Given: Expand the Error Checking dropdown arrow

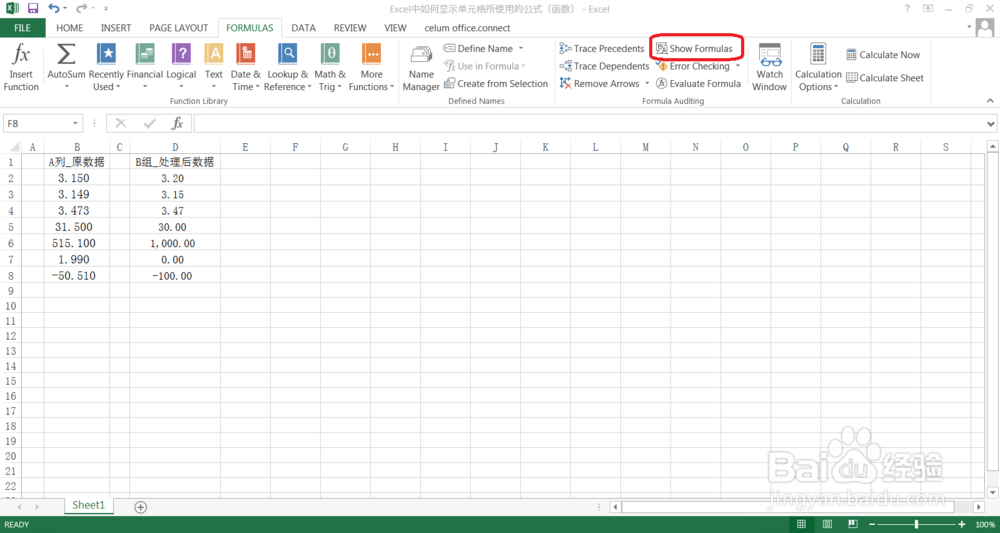Looking at the screenshot, I should 738,66.
